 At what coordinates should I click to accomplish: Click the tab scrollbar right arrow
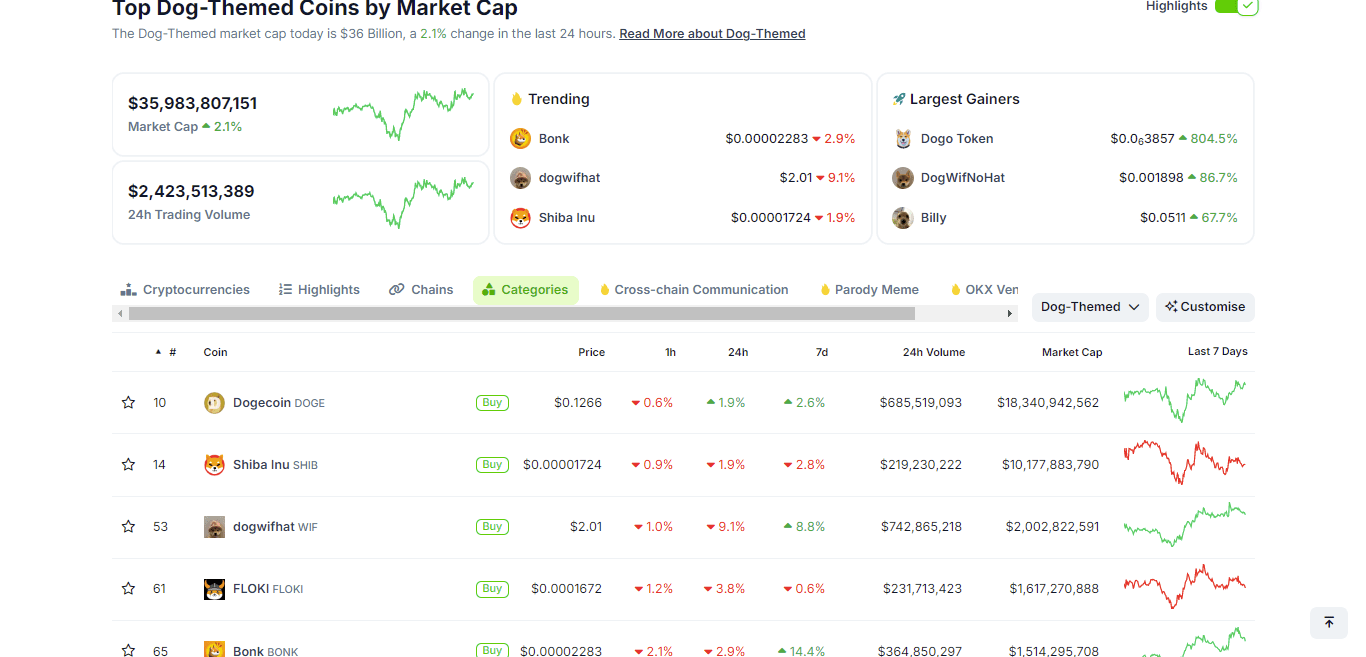click(x=1010, y=314)
